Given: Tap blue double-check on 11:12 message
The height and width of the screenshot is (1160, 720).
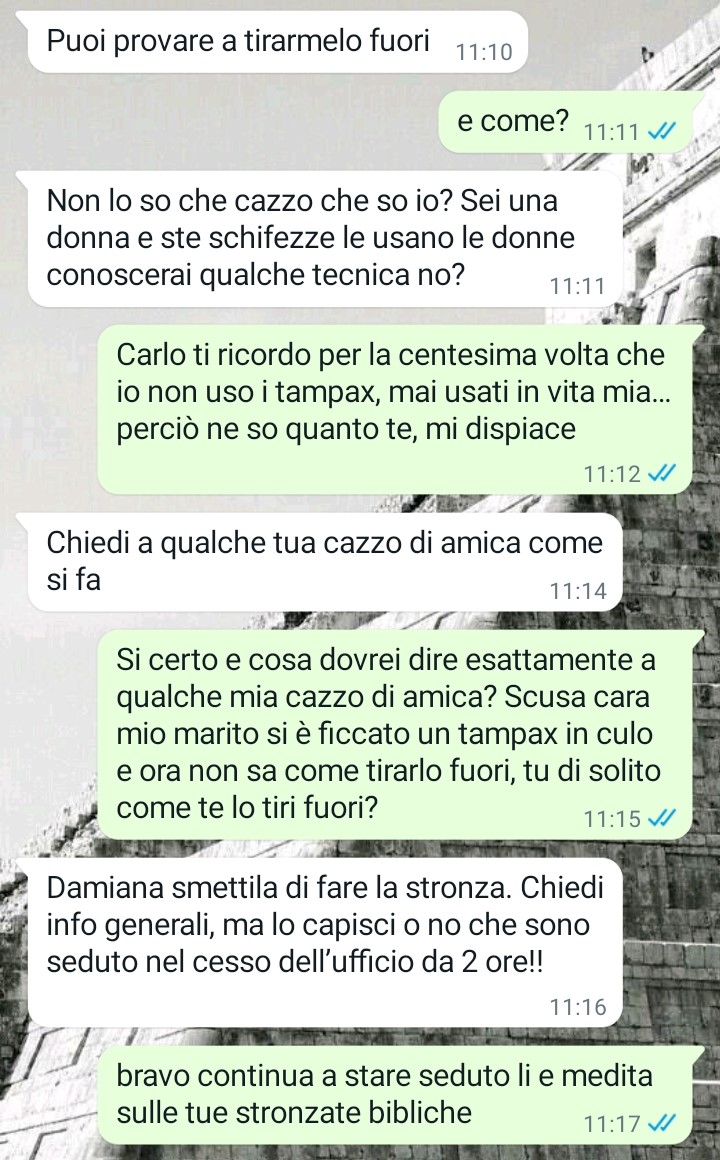Looking at the screenshot, I should click(x=660, y=473).
